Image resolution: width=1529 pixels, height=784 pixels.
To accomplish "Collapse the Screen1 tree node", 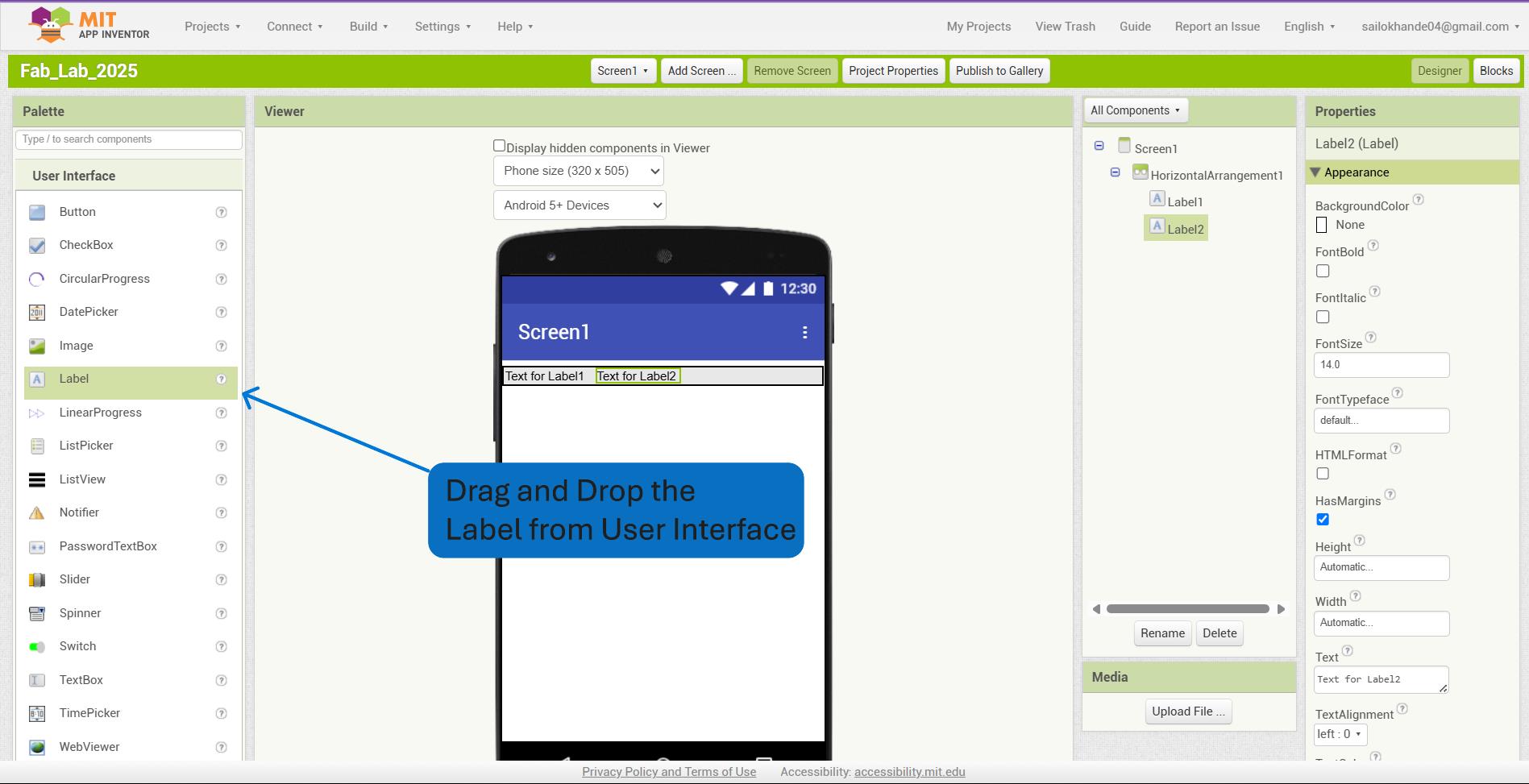I will click(x=1099, y=146).
